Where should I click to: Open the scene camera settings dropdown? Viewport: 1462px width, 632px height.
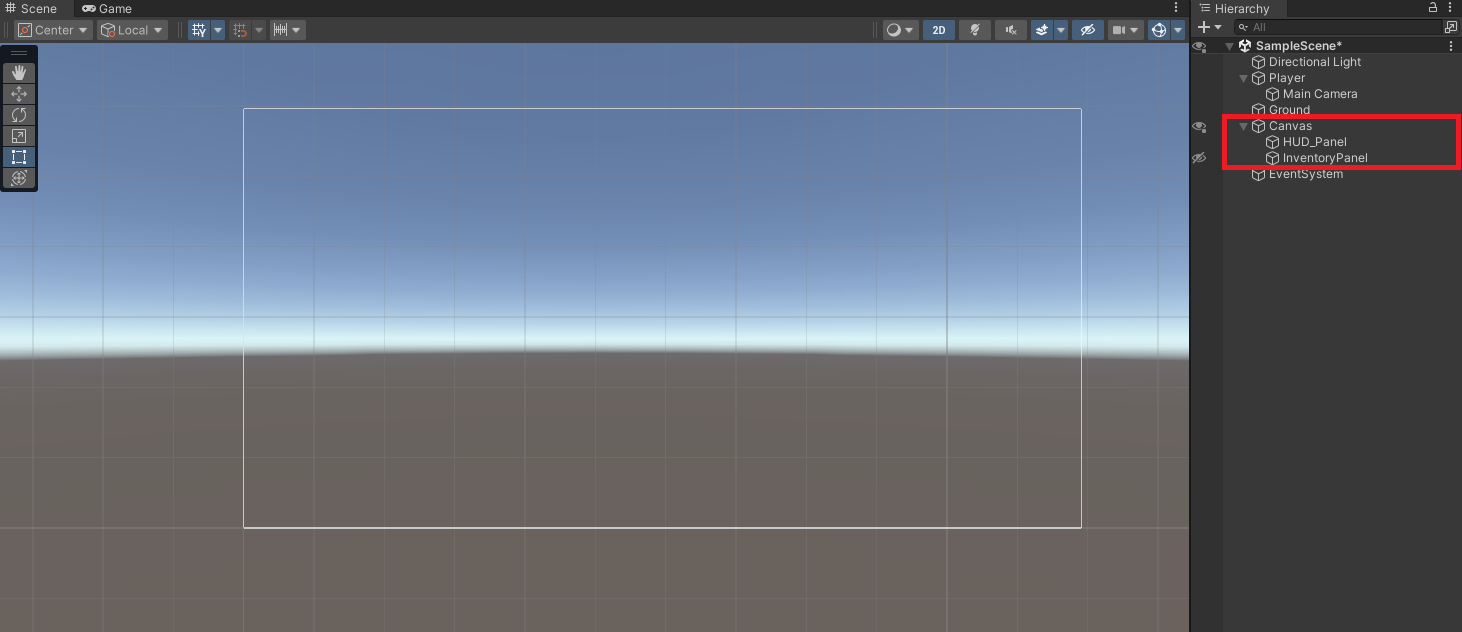[x=1125, y=30]
